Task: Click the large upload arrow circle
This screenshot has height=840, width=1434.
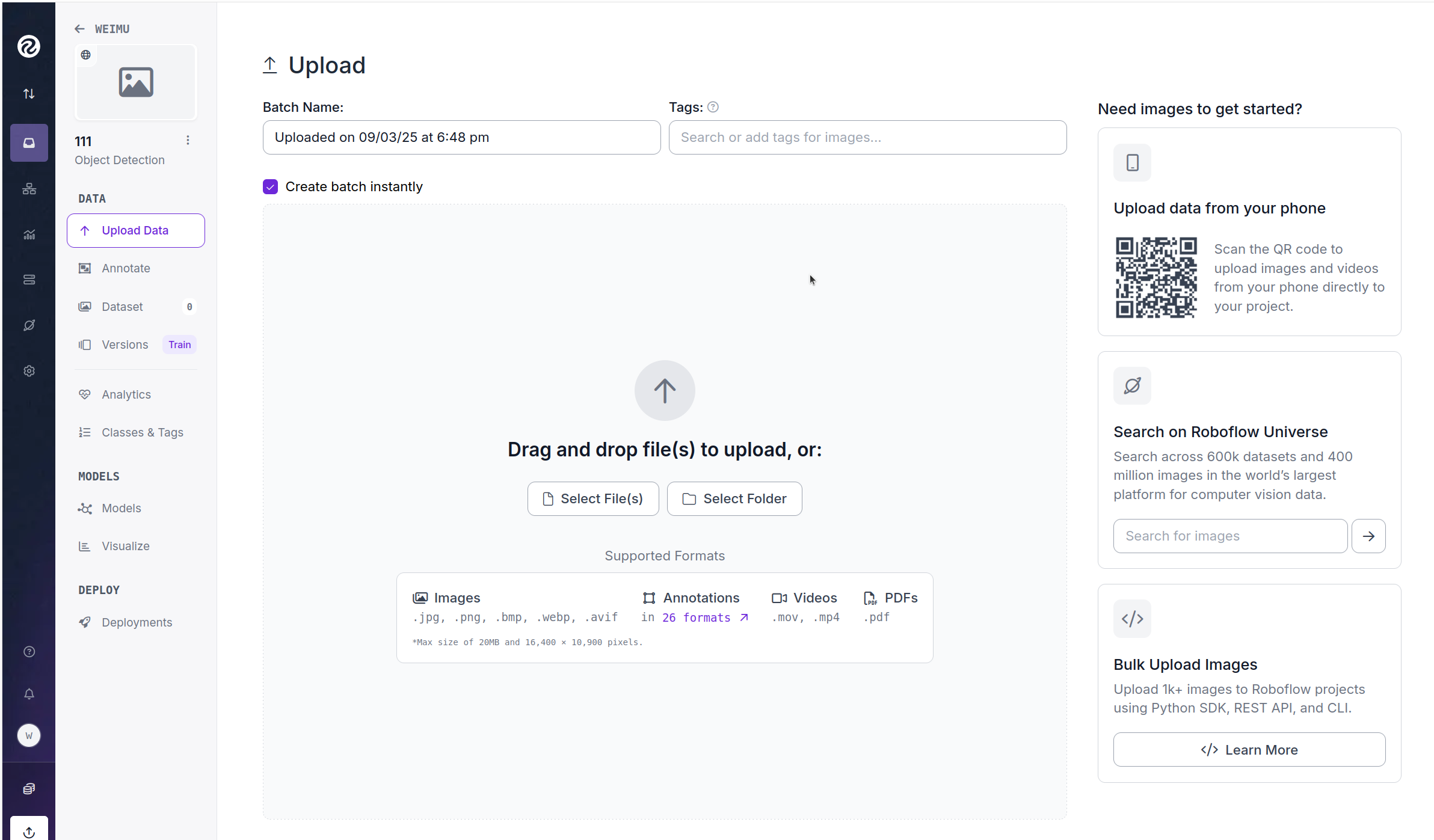Action: pyautogui.click(x=665, y=391)
